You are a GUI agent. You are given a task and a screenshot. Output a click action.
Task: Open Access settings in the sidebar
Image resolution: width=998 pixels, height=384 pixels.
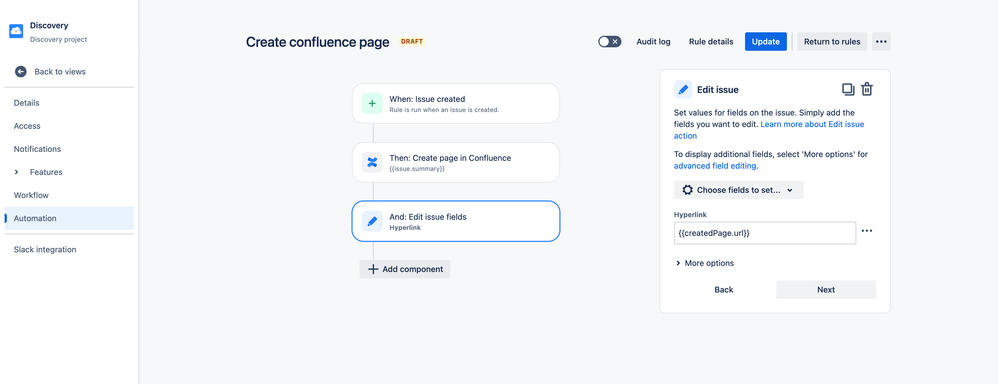coord(69,126)
